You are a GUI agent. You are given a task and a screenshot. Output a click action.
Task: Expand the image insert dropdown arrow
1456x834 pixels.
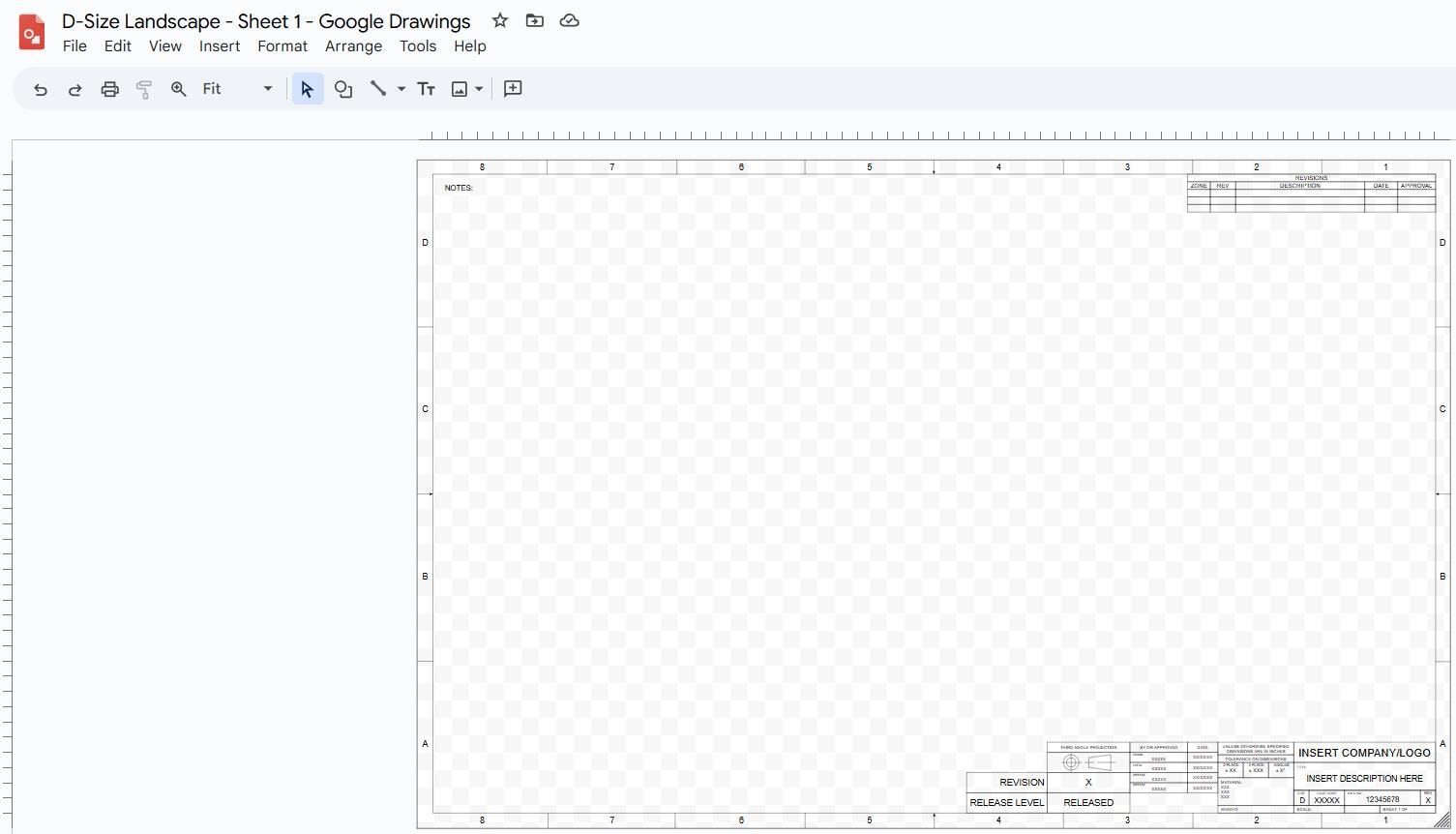click(x=479, y=89)
